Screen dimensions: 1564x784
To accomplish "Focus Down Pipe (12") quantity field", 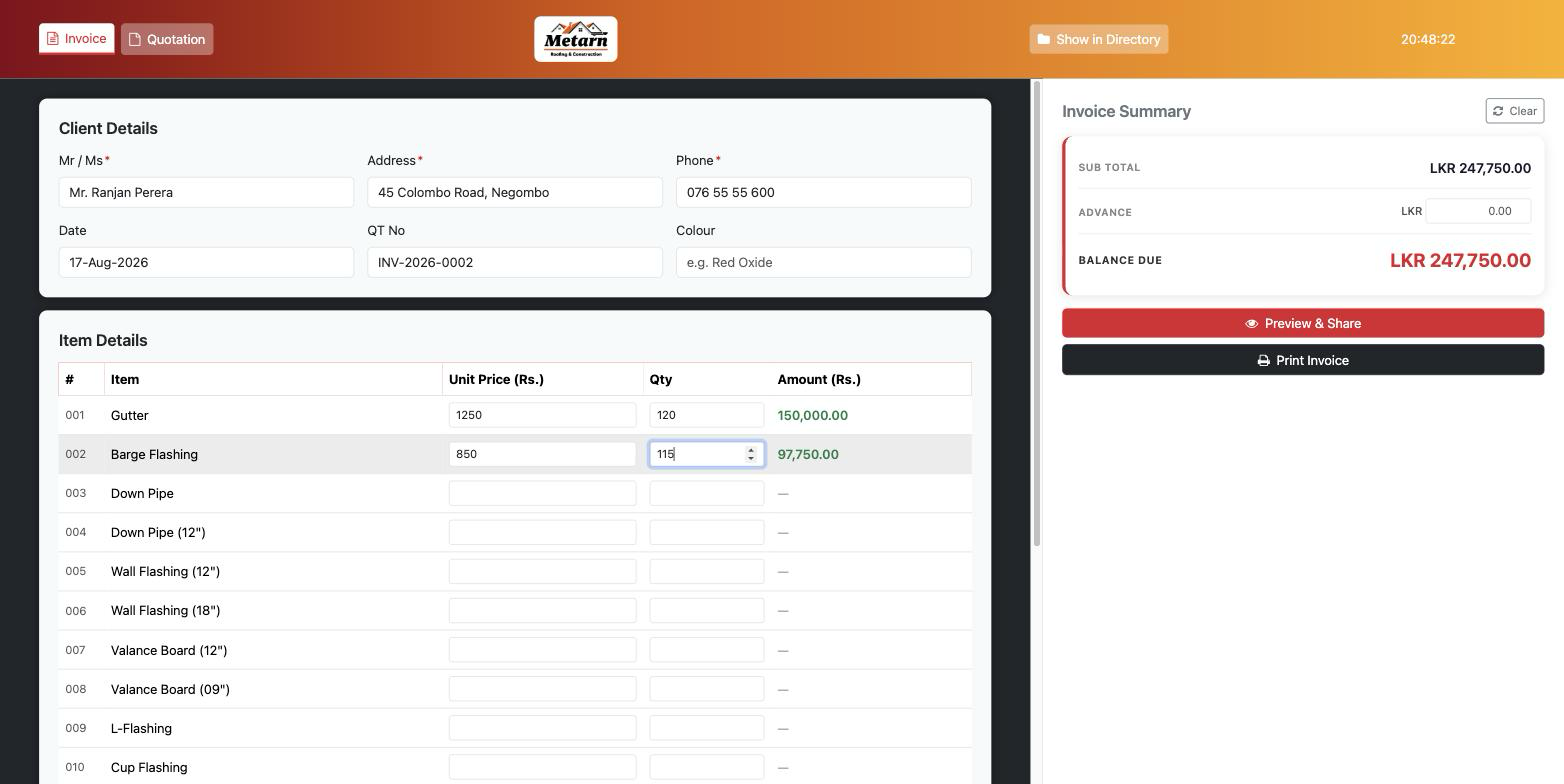I will coord(706,532).
